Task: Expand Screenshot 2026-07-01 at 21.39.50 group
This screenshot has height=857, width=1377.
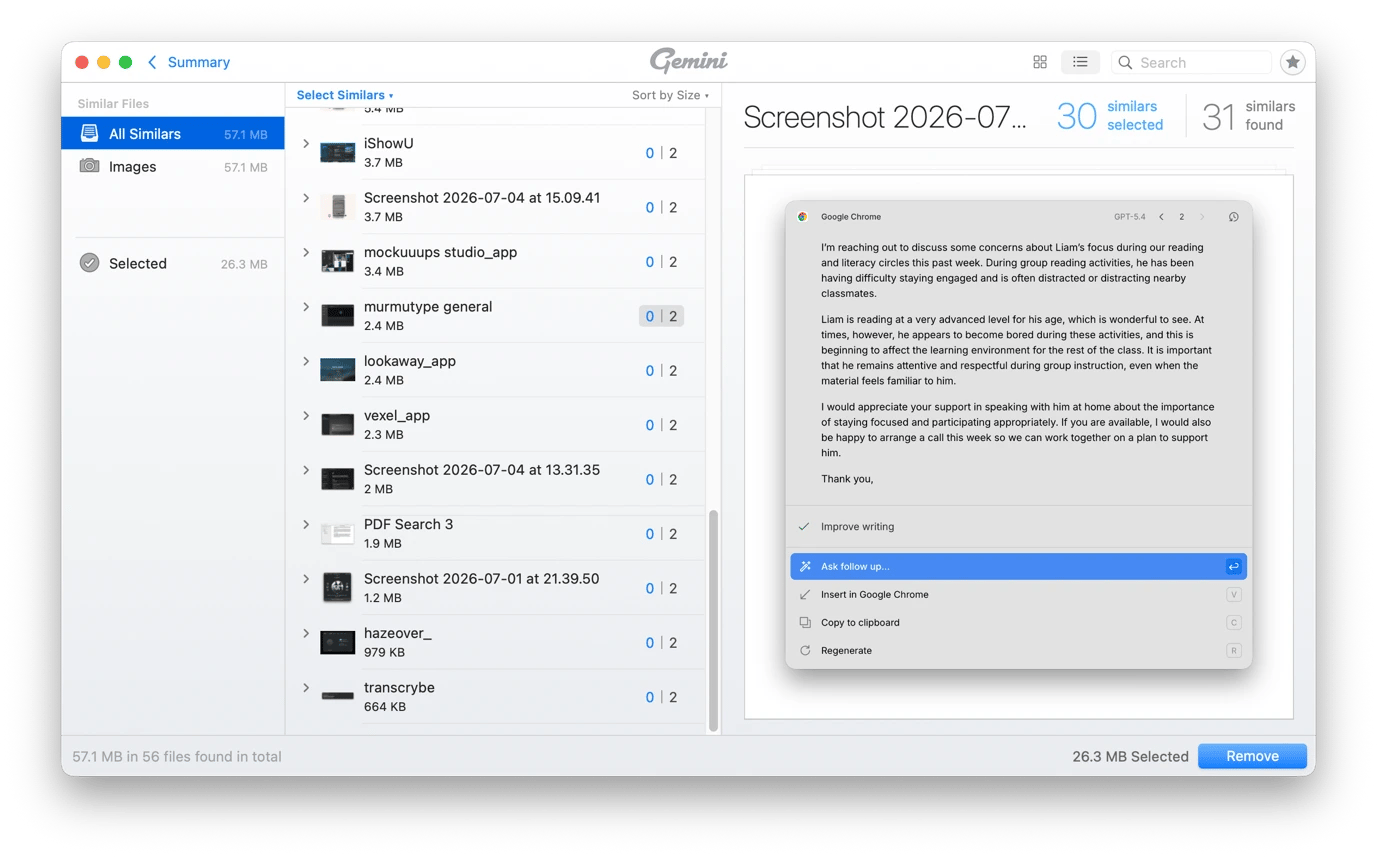Action: pos(306,579)
